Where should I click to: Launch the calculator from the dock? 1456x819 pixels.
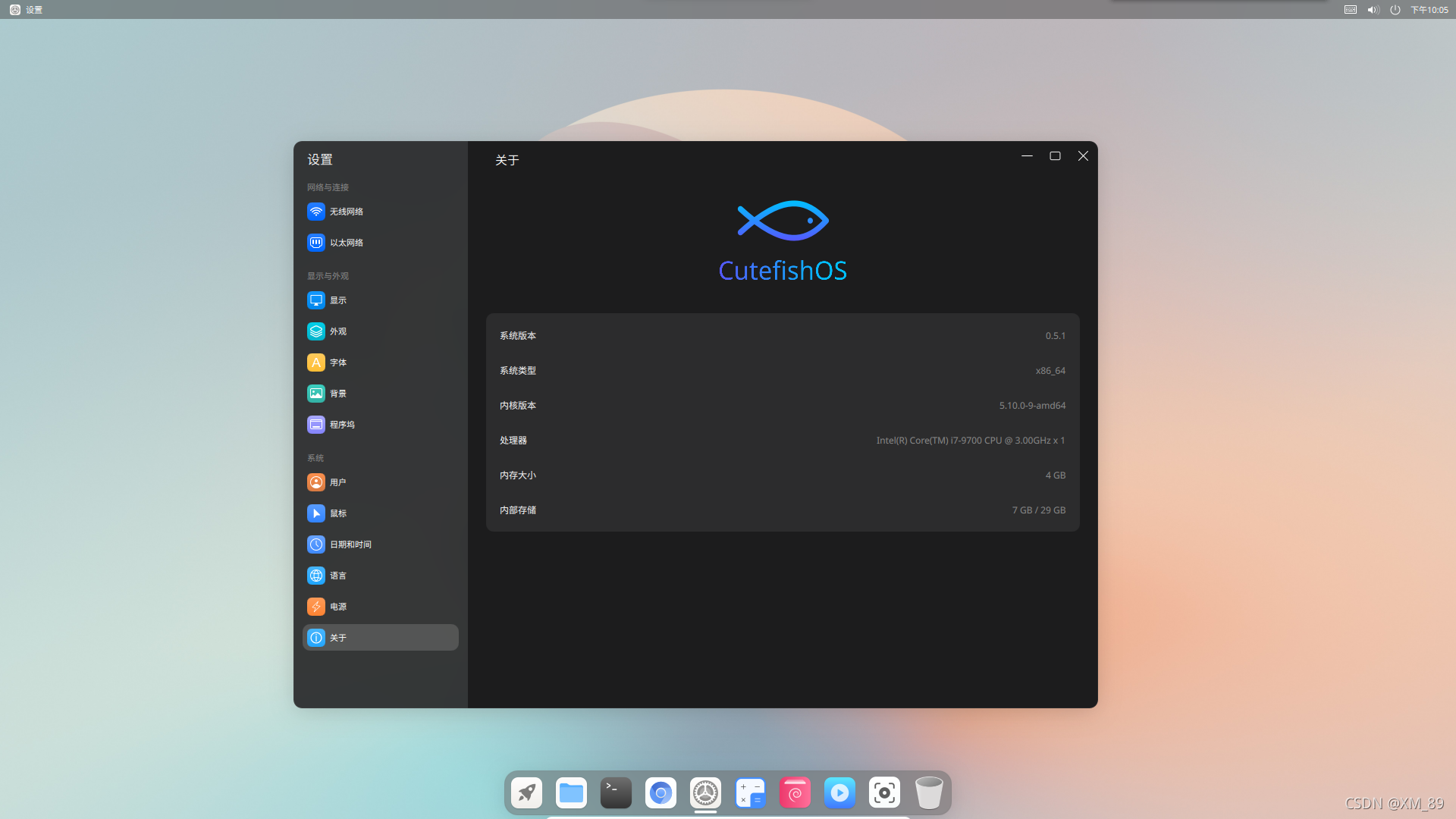coord(750,793)
